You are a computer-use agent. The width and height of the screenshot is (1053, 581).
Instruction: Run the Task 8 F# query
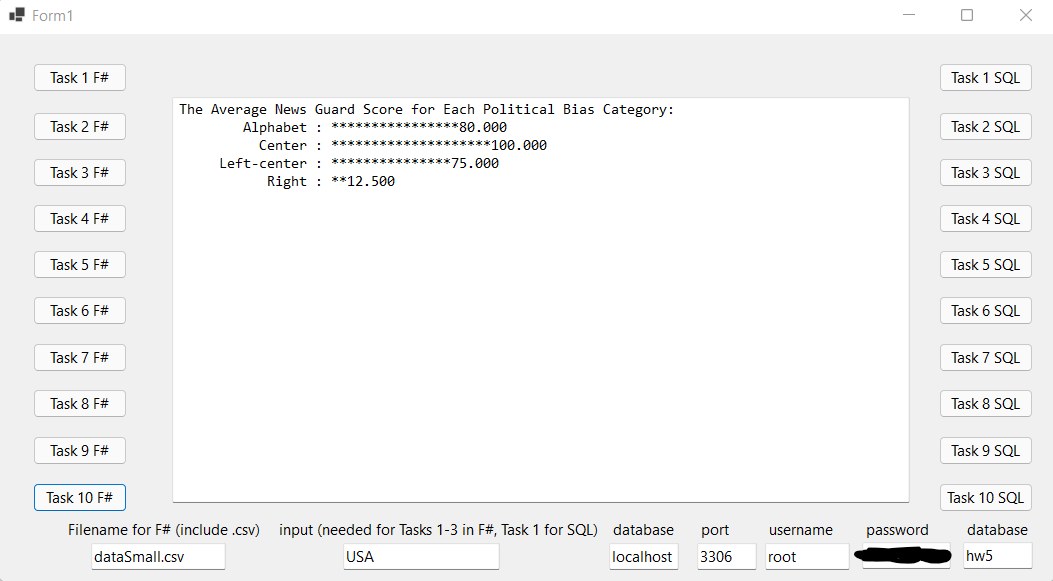(79, 404)
